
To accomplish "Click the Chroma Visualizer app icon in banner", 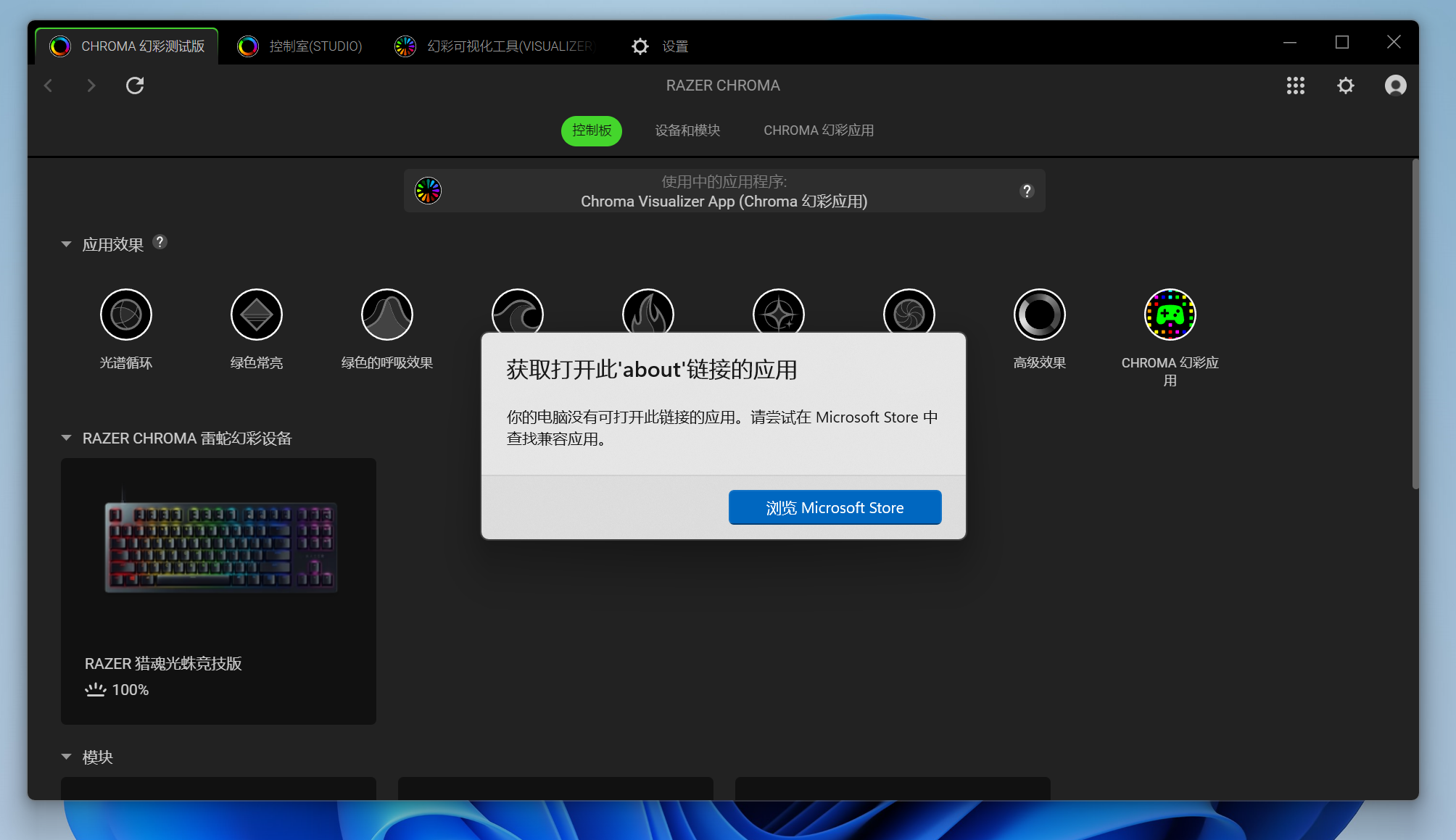I will pyautogui.click(x=428, y=191).
